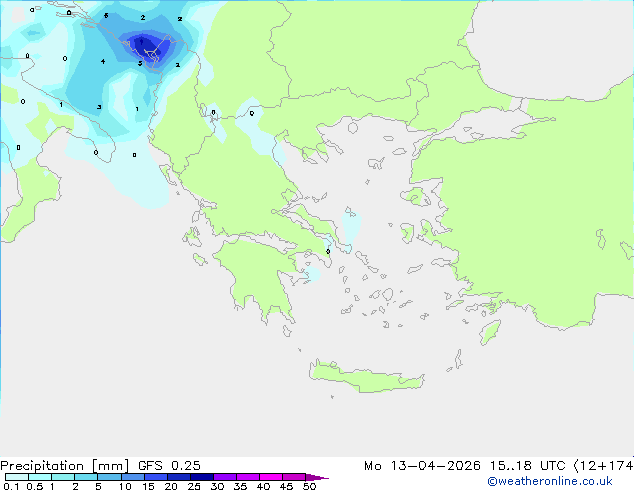Click the "20" legend scale value

tap(171, 486)
